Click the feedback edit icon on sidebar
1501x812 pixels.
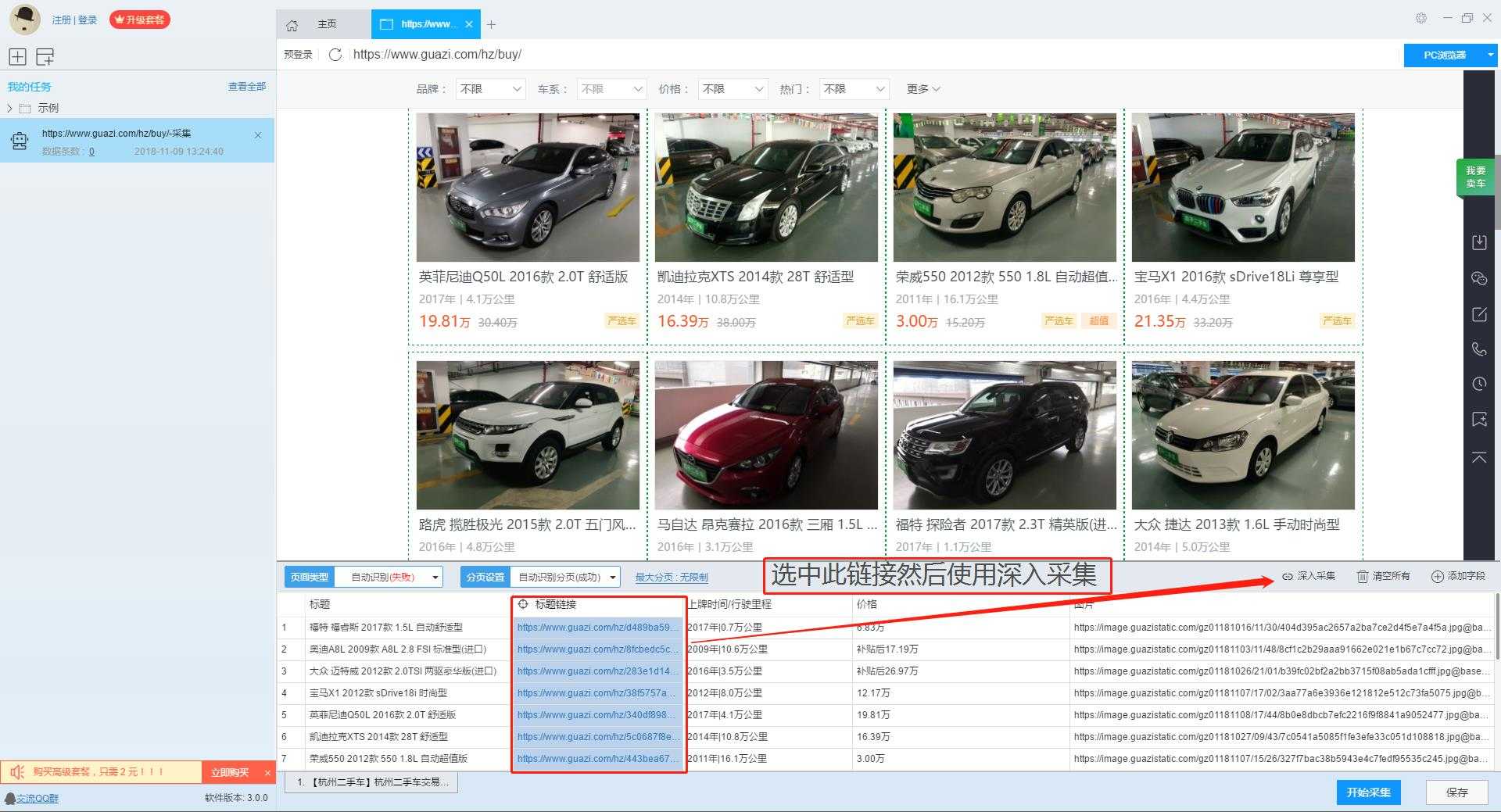point(1479,314)
